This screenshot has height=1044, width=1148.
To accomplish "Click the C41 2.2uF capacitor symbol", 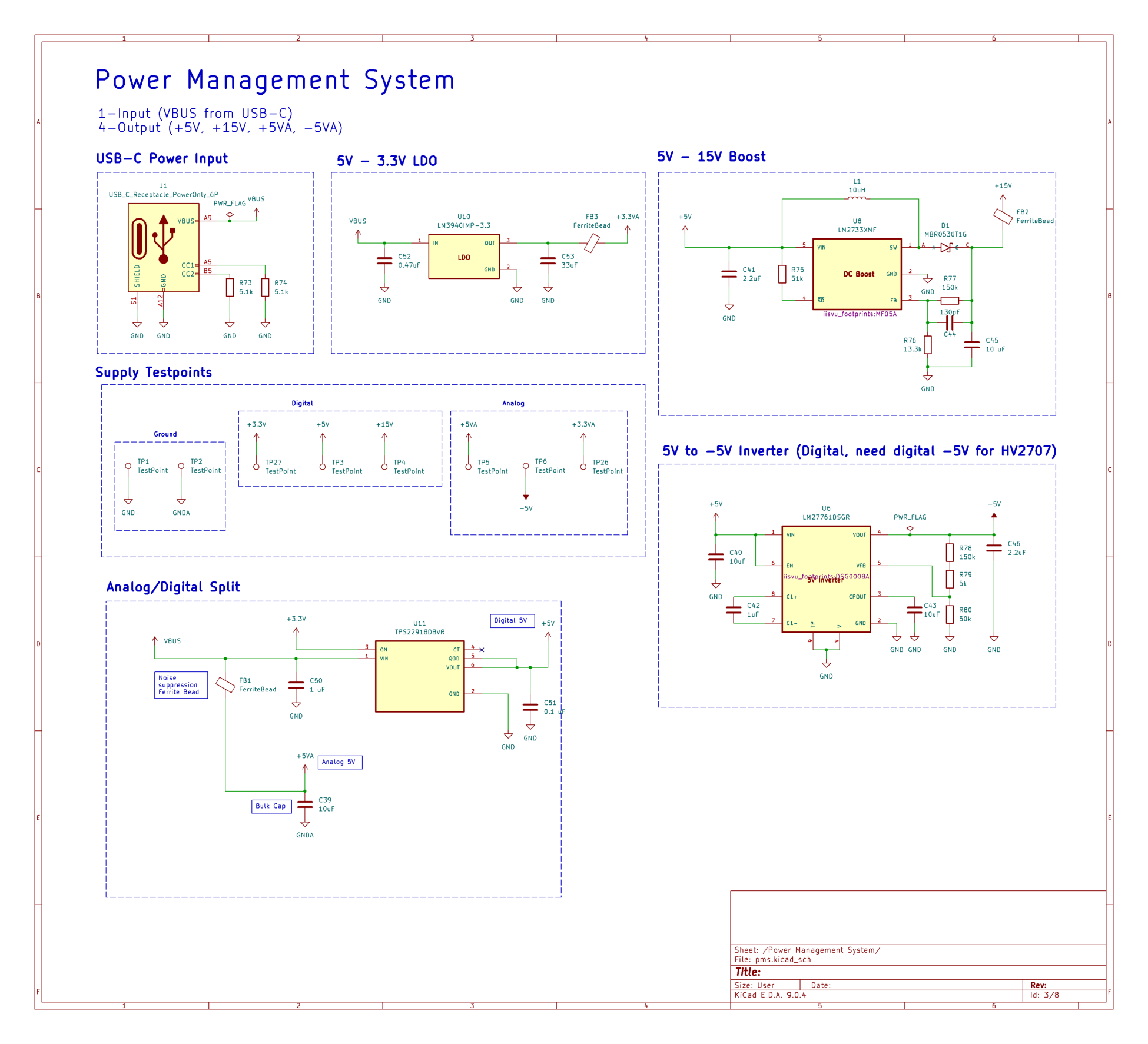I will point(729,274).
